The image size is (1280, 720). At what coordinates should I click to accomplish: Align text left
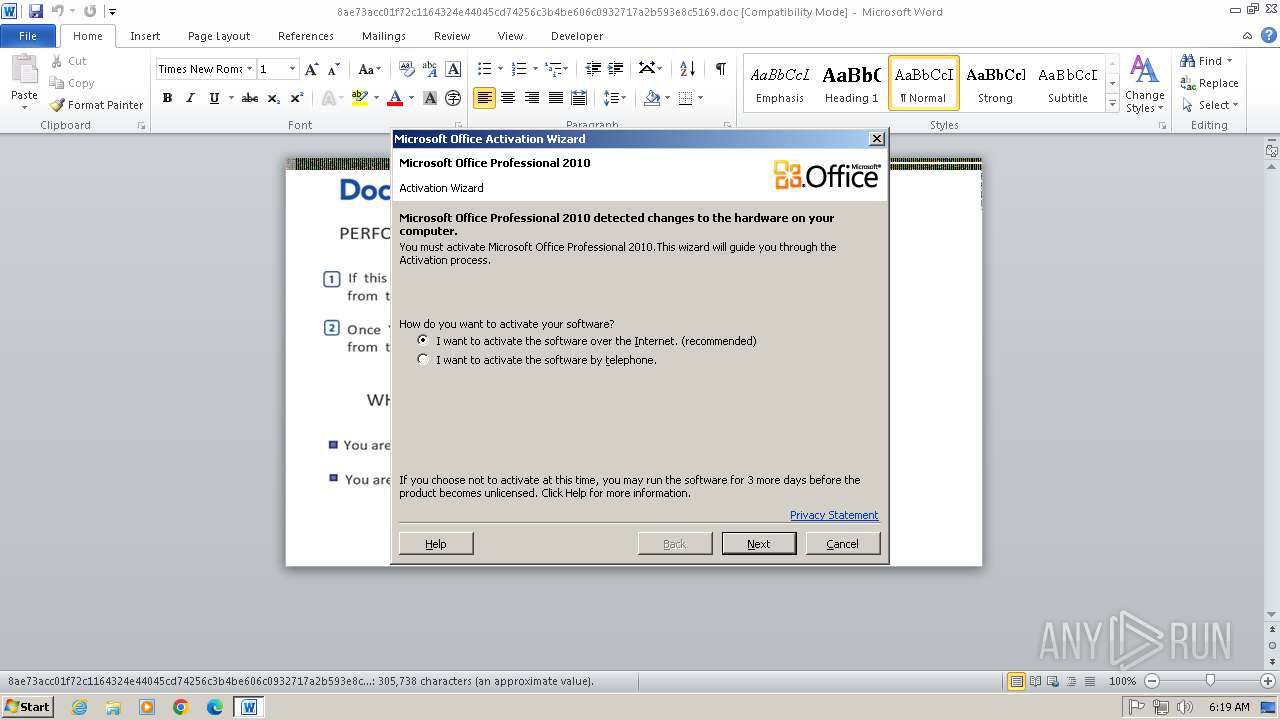[x=485, y=98]
